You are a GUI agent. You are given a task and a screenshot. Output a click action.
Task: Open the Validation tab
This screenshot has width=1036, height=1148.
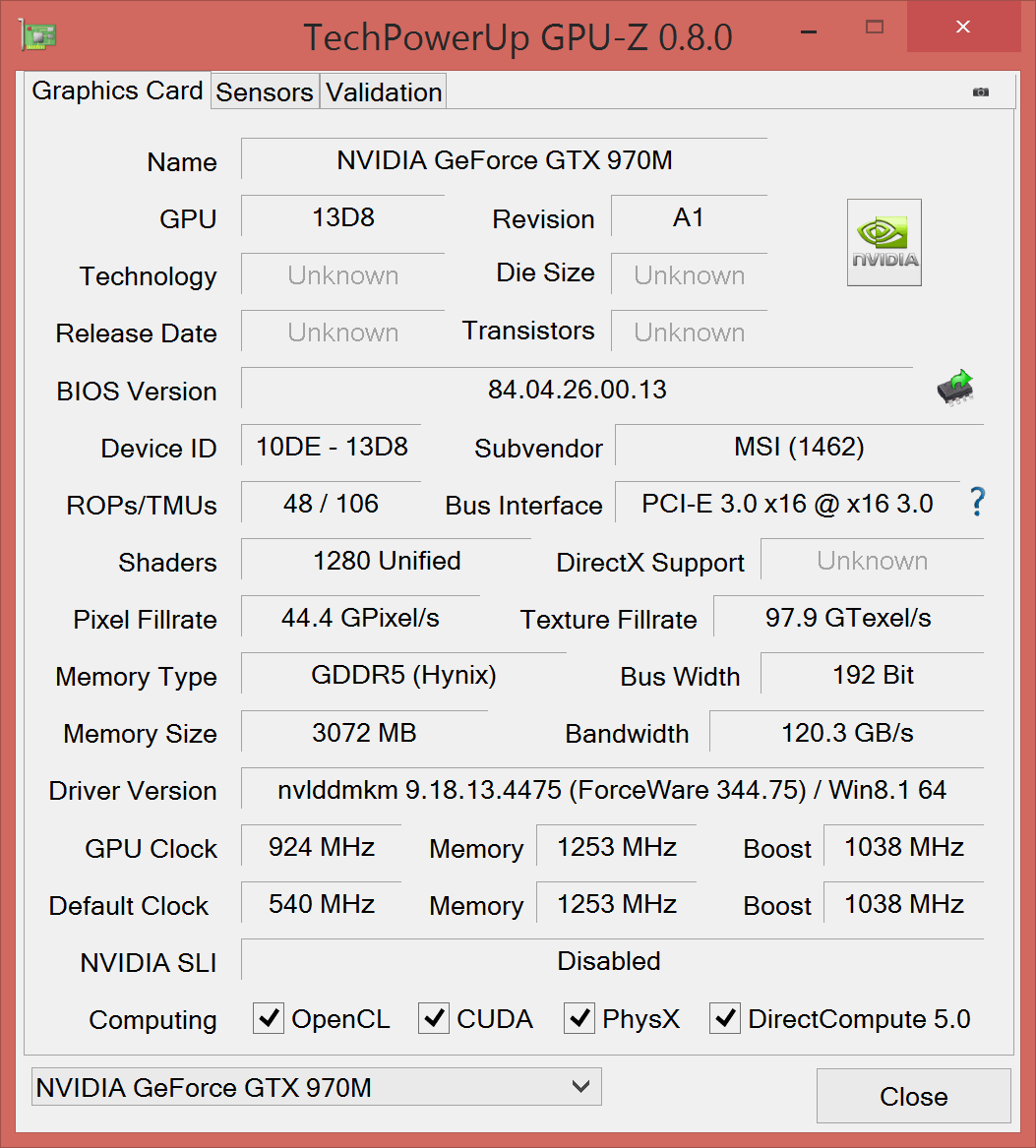point(384,92)
